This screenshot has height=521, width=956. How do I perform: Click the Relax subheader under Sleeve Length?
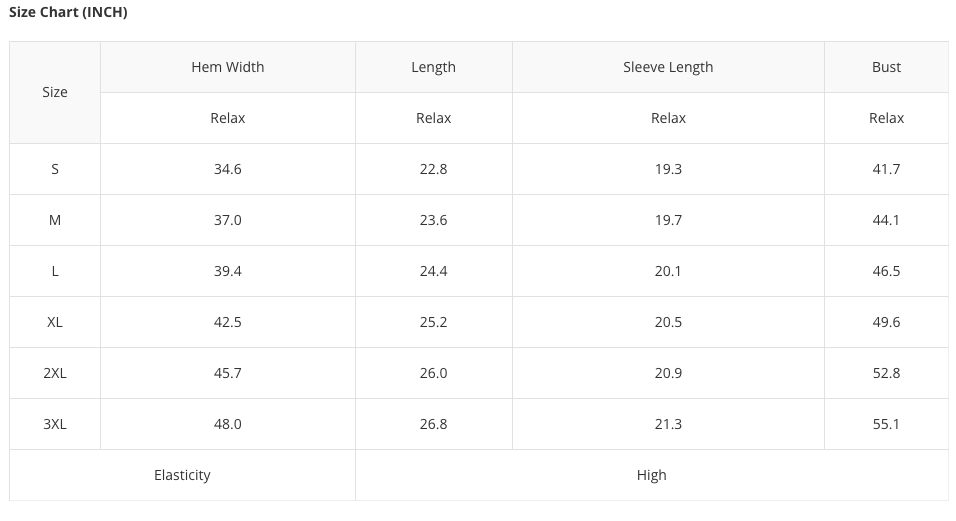click(x=668, y=118)
